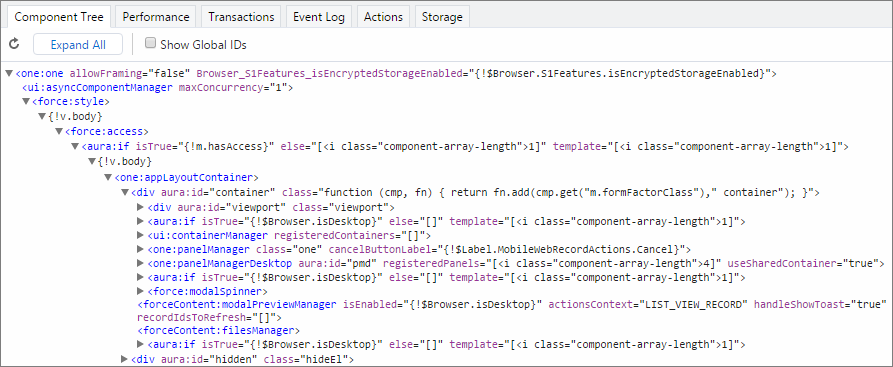Click the actionsContext LIST_VIEW_RECORD text
Image resolution: width=893 pixels, height=367 pixels.
click(648, 305)
